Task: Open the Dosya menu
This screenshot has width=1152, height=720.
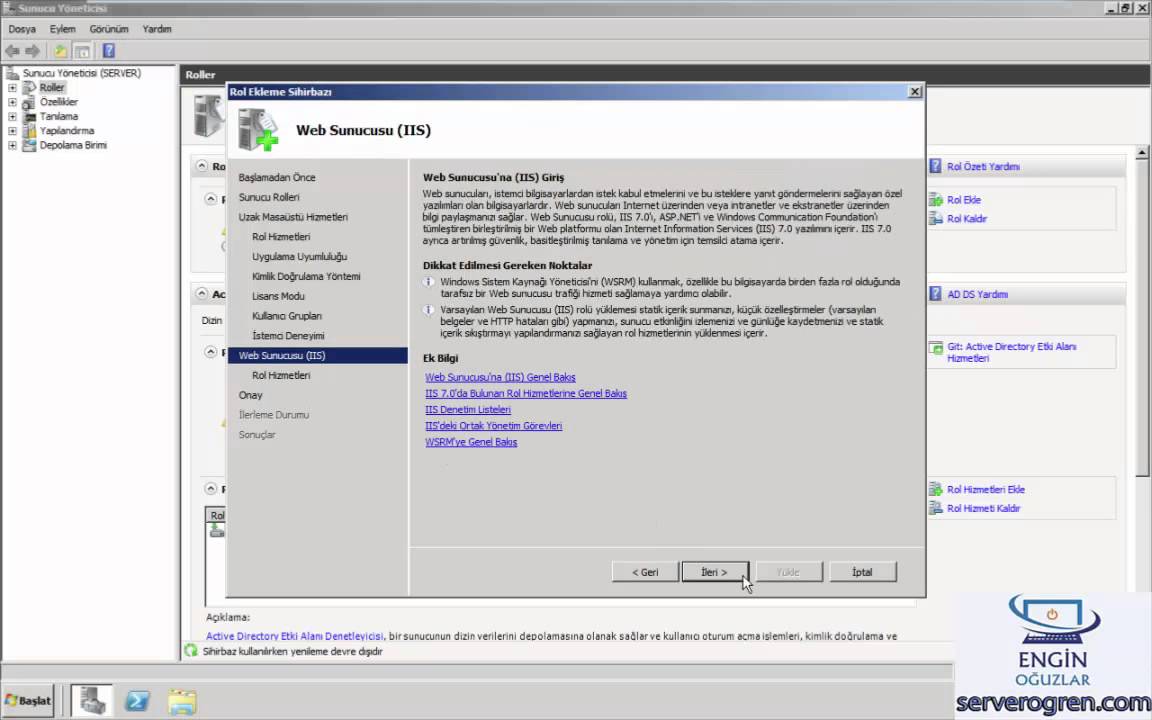Action: coord(22,29)
